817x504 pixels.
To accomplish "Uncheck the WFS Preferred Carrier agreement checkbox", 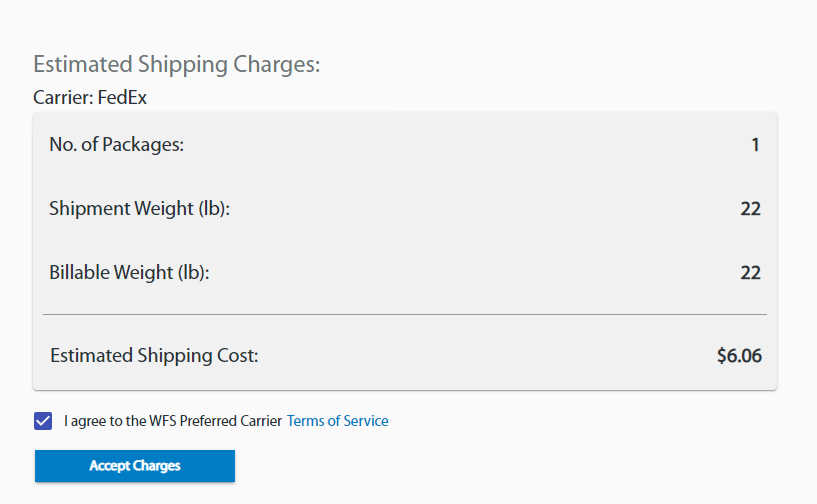I will tap(43, 421).
